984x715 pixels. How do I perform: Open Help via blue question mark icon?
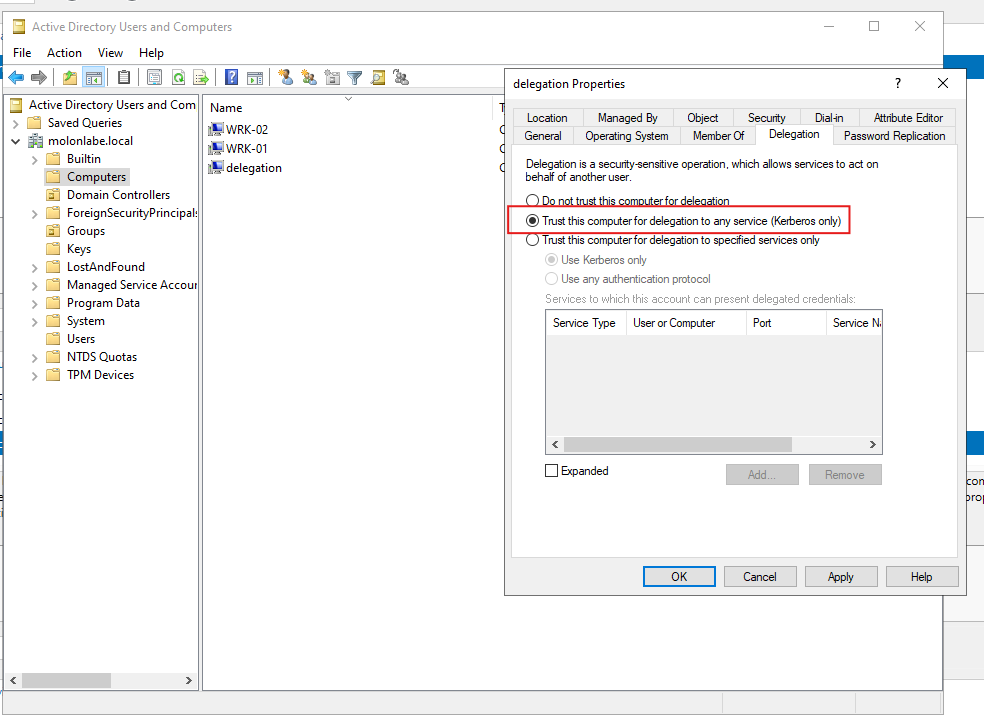tap(231, 77)
